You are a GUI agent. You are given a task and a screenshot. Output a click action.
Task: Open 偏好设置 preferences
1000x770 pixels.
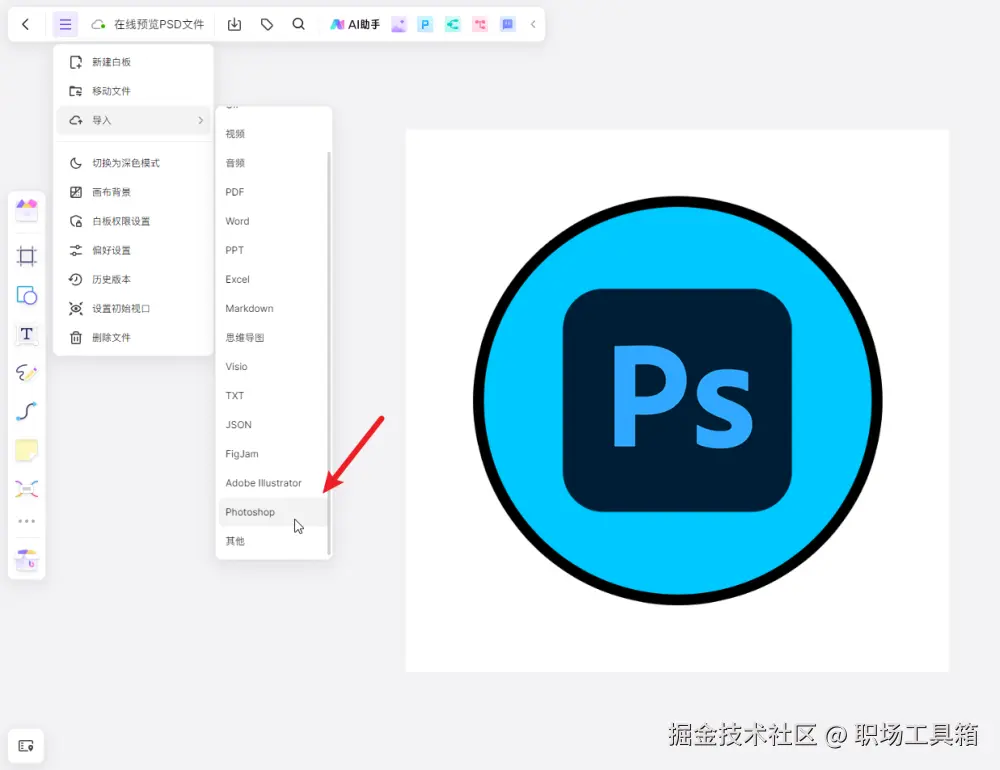133,250
